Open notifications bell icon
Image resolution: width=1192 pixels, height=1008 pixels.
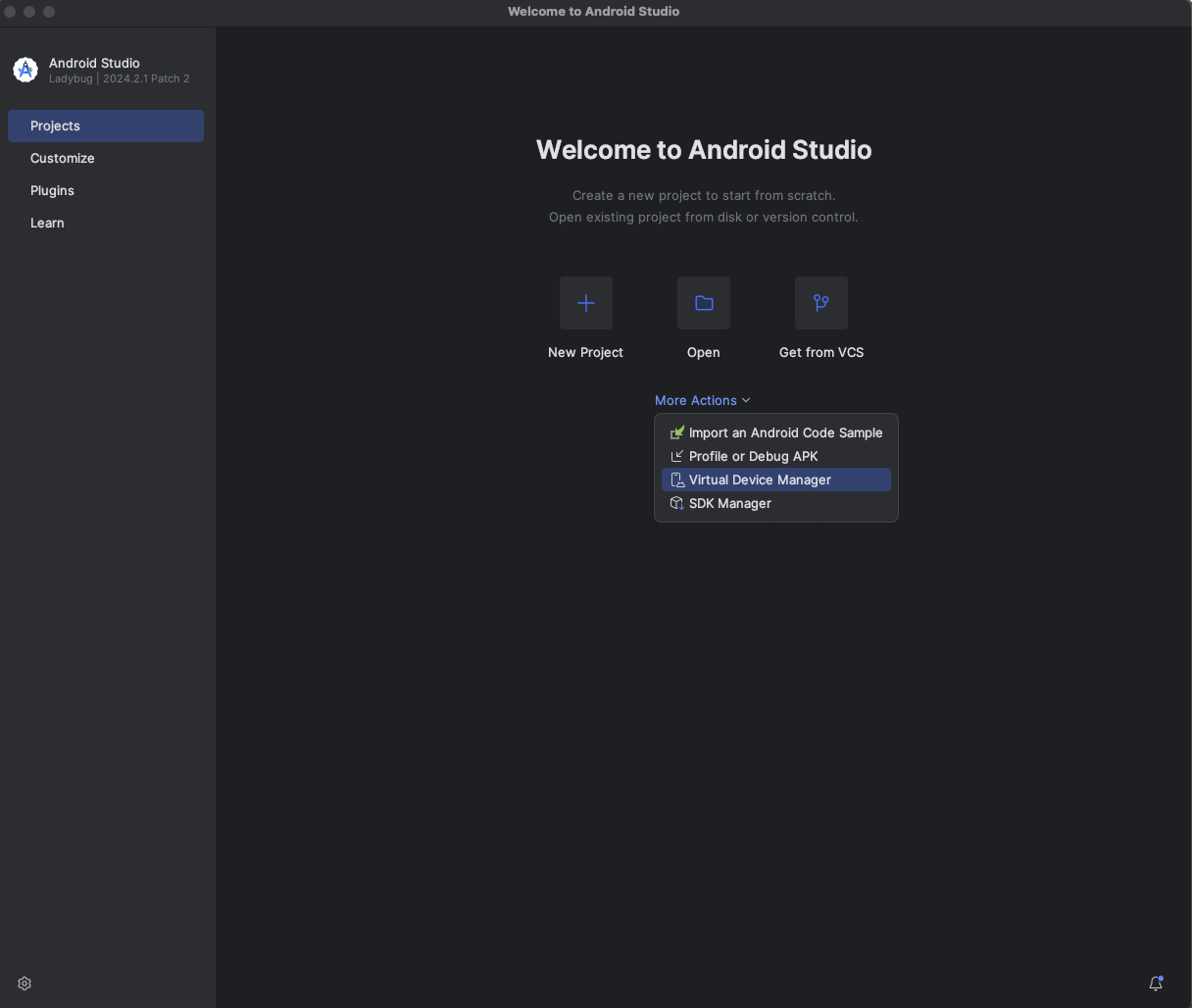[x=1156, y=983]
